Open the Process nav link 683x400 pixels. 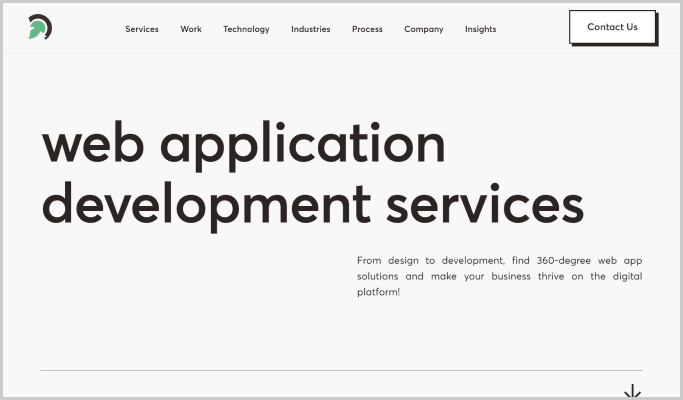coord(367,29)
